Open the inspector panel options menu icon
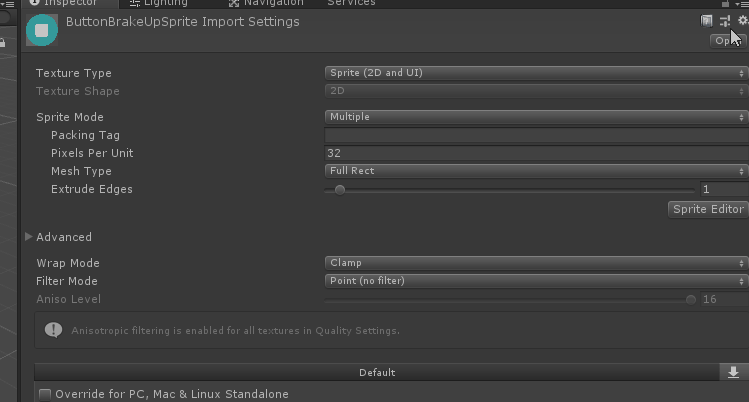 [742, 3]
